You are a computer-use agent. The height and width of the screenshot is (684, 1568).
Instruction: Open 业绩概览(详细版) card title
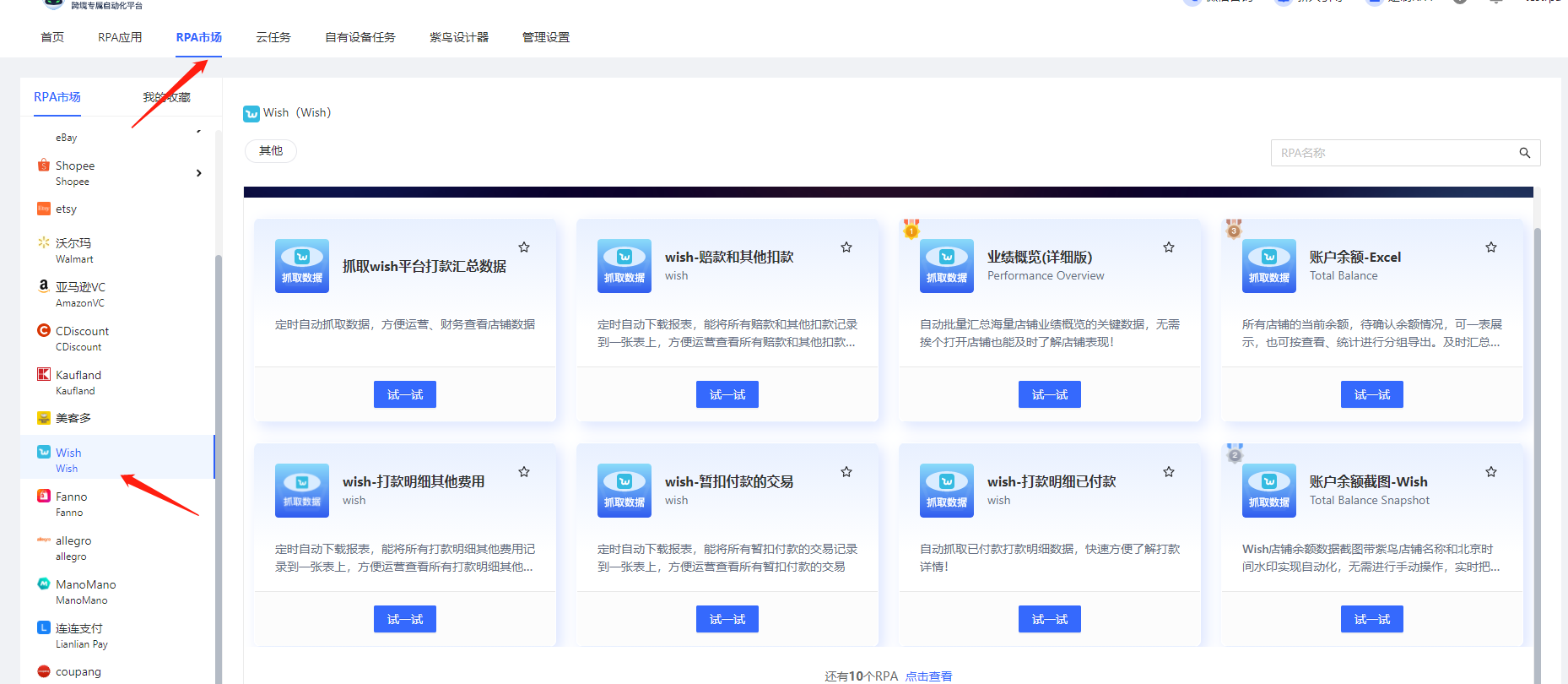pos(1040,257)
